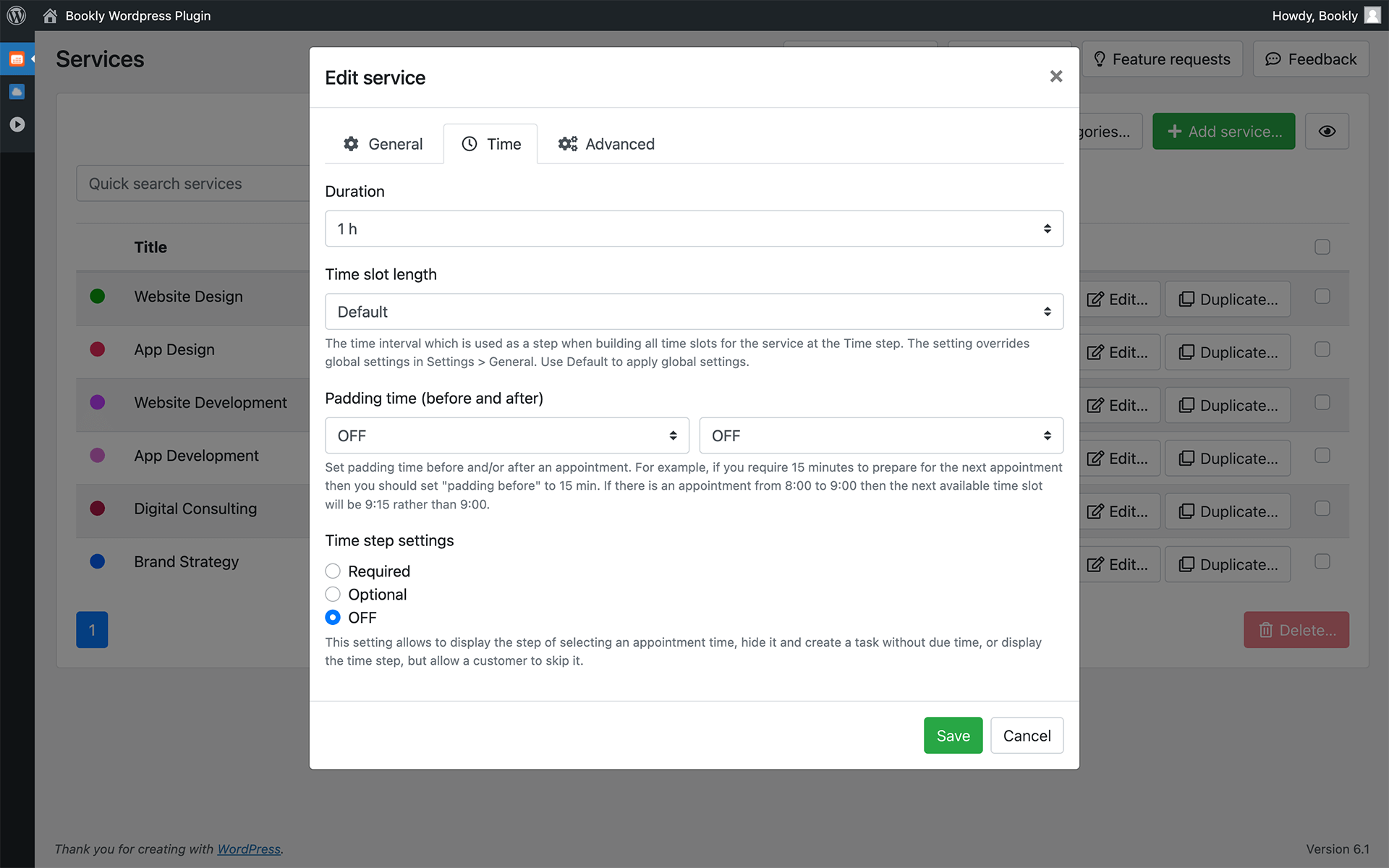The height and width of the screenshot is (868, 1389).
Task: Select the Optional time step option
Action: (x=333, y=595)
